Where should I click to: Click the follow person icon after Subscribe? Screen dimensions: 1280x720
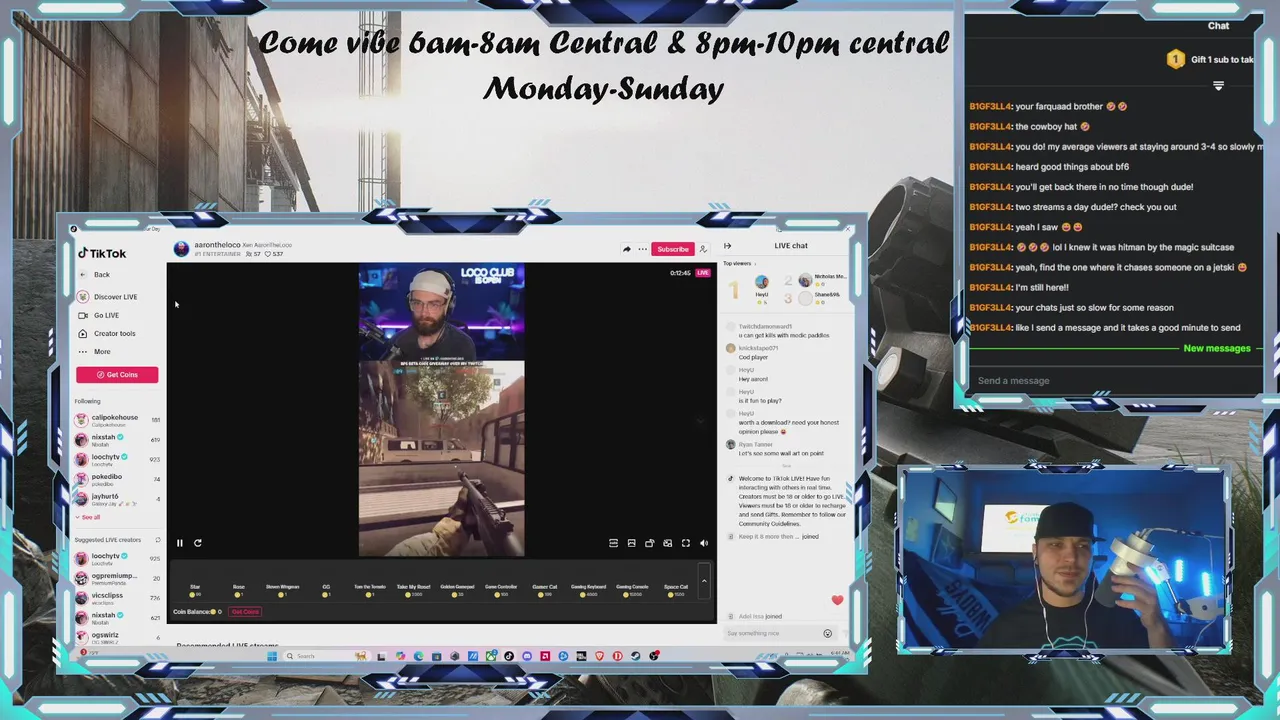click(x=703, y=249)
